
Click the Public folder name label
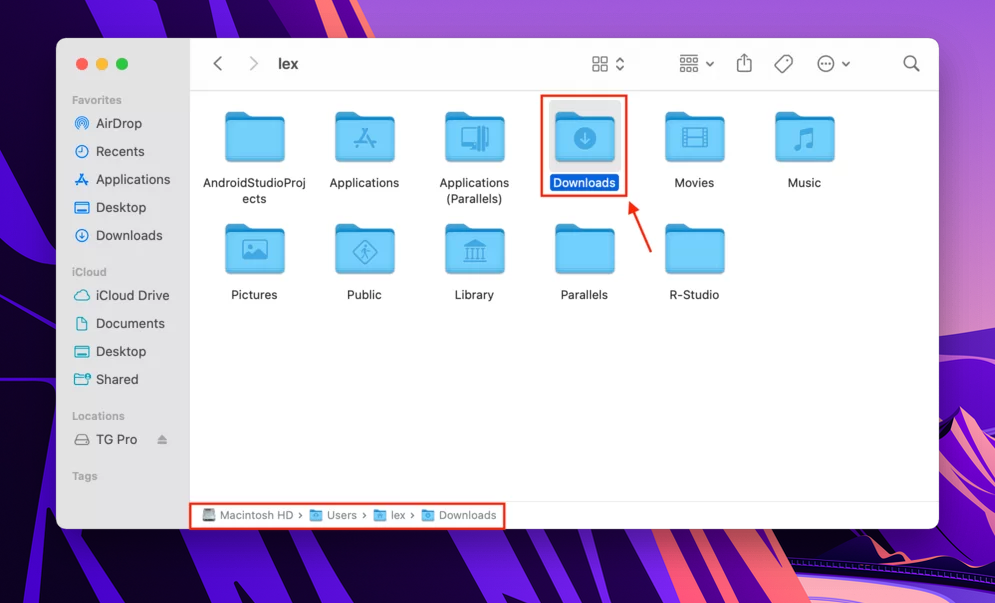coord(364,295)
